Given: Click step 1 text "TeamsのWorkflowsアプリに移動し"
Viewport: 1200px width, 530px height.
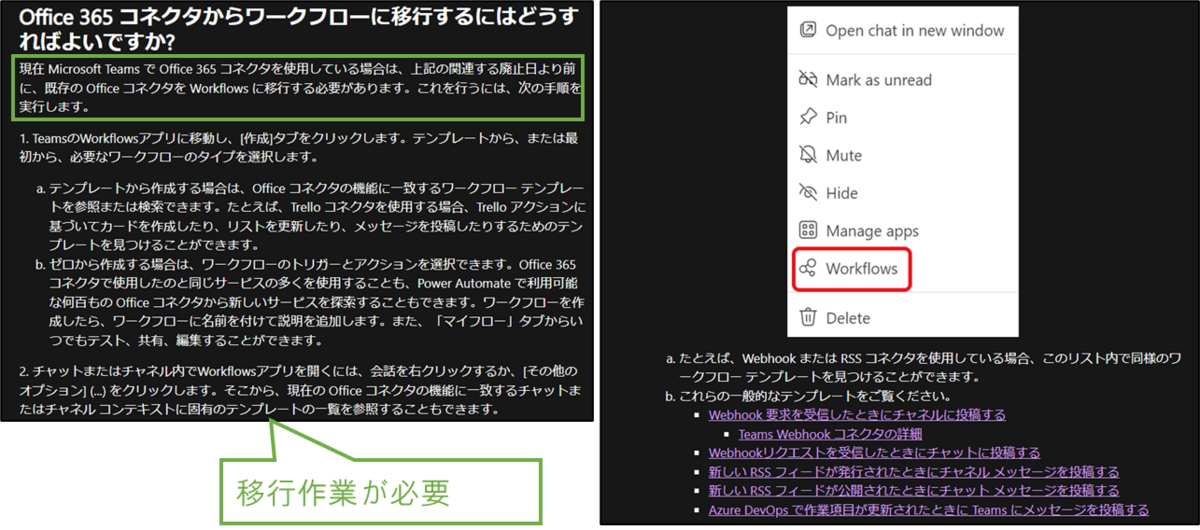Looking at the screenshot, I should (x=297, y=147).
